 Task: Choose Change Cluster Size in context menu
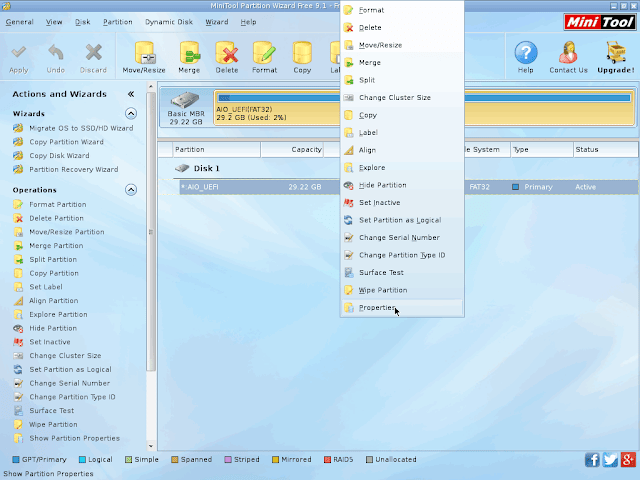[402, 98]
